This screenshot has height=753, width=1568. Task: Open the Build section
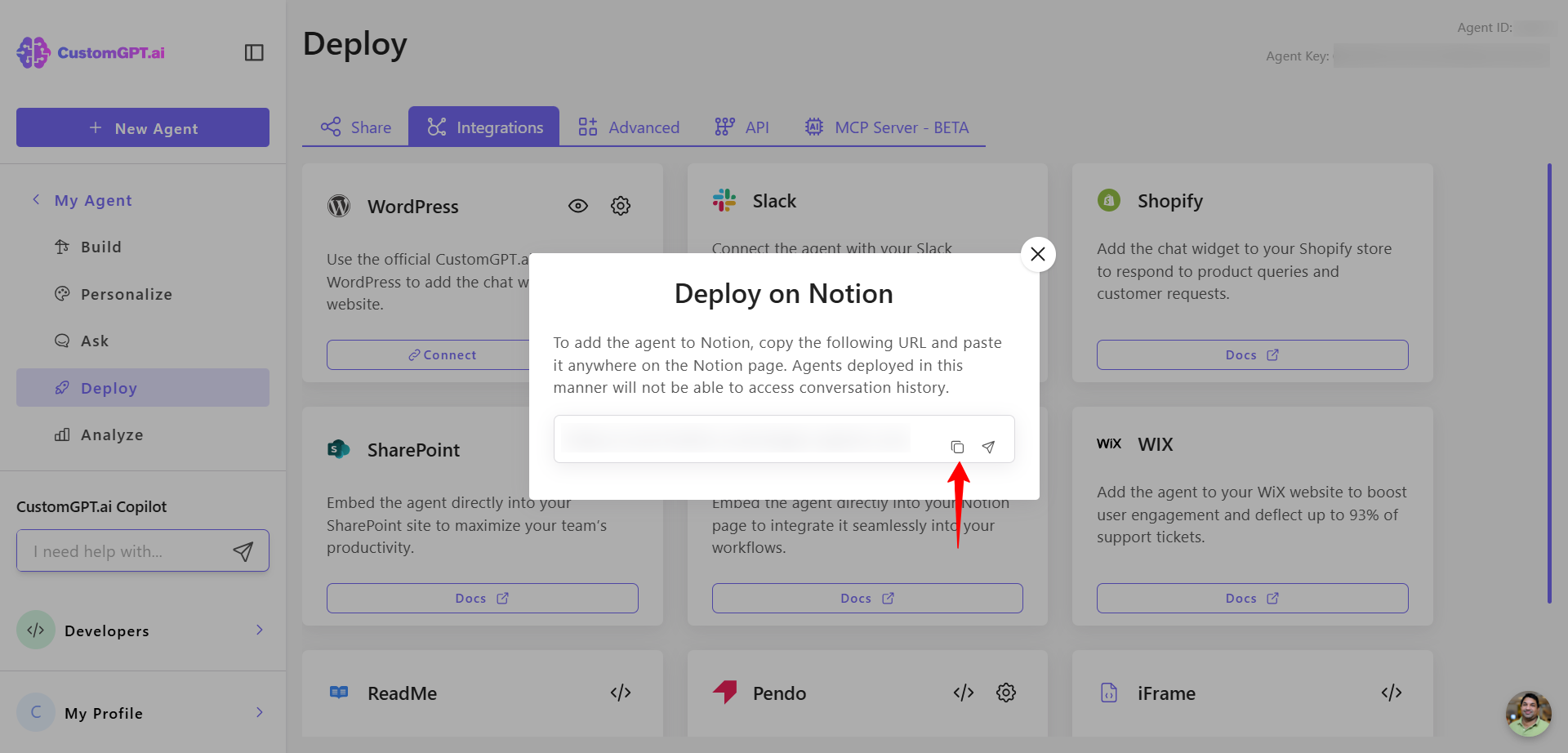point(88,247)
